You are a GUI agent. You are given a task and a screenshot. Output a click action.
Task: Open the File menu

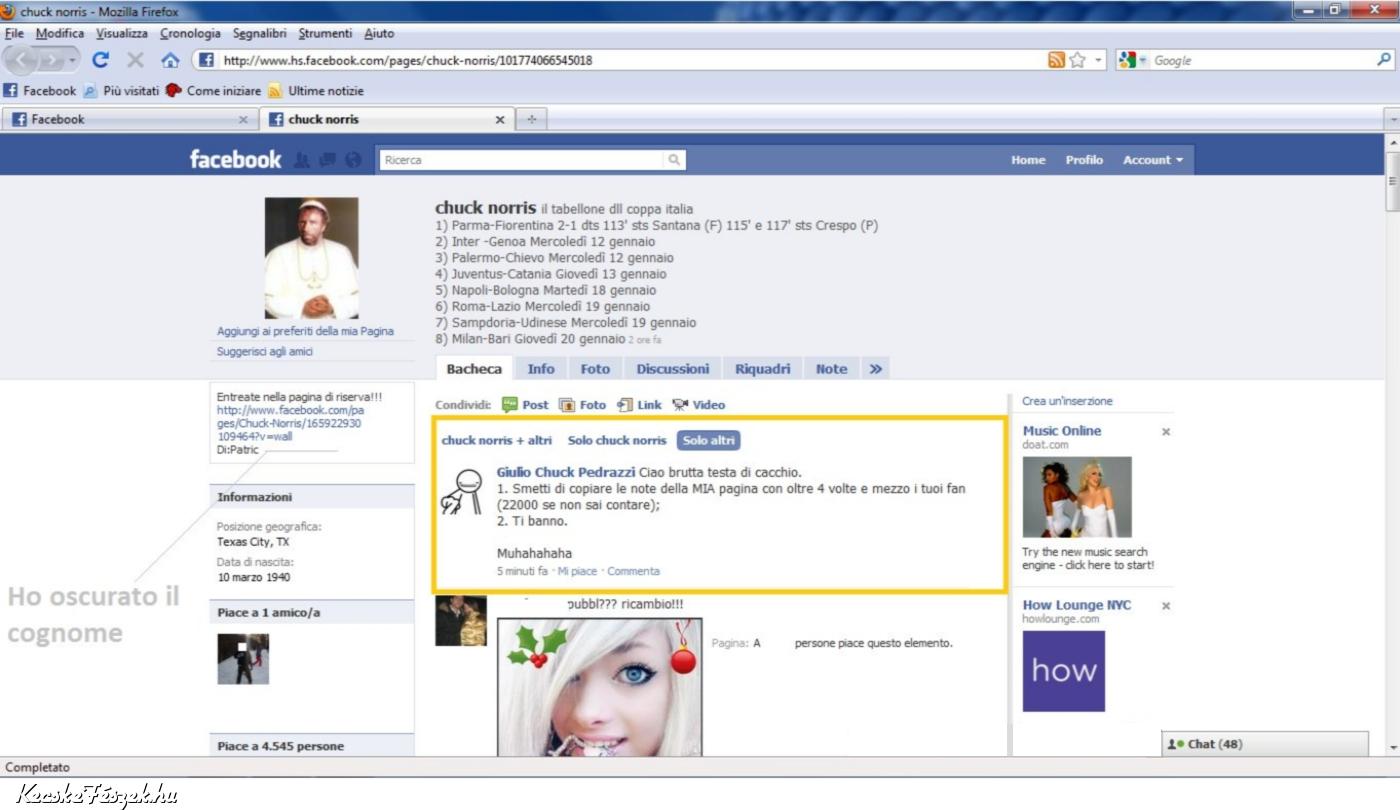tap(14, 33)
